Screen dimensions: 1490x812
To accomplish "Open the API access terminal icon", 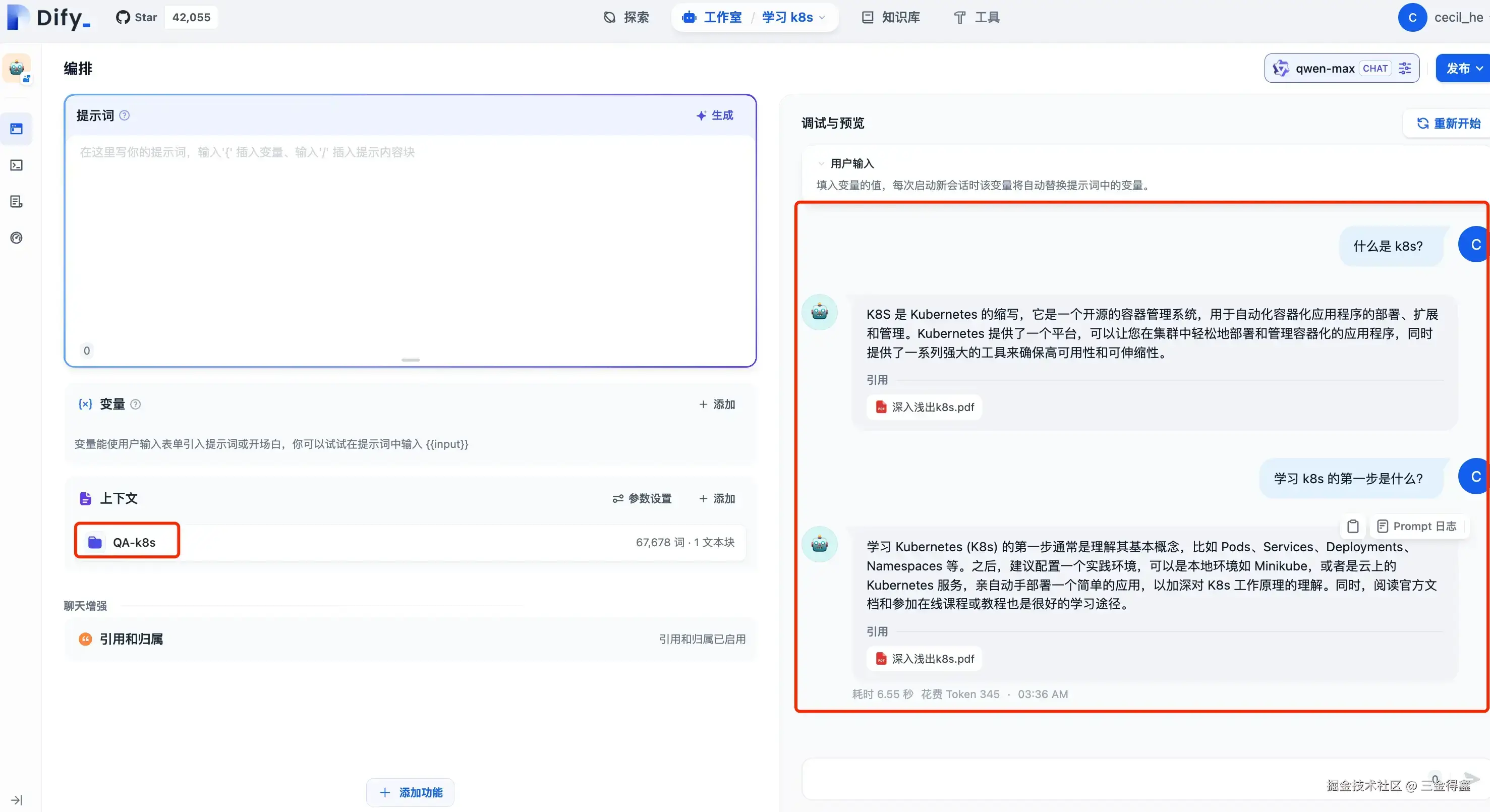I will [16, 165].
